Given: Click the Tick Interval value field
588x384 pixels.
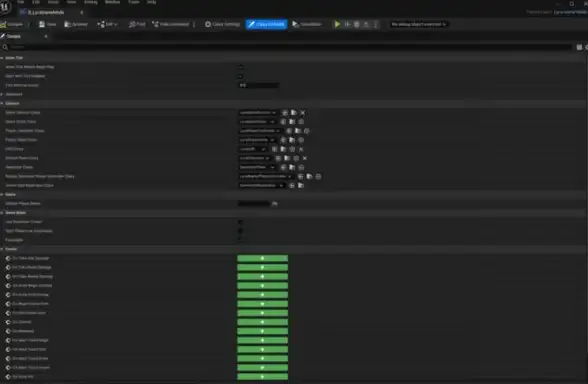Looking at the screenshot, I should pyautogui.click(x=258, y=85).
